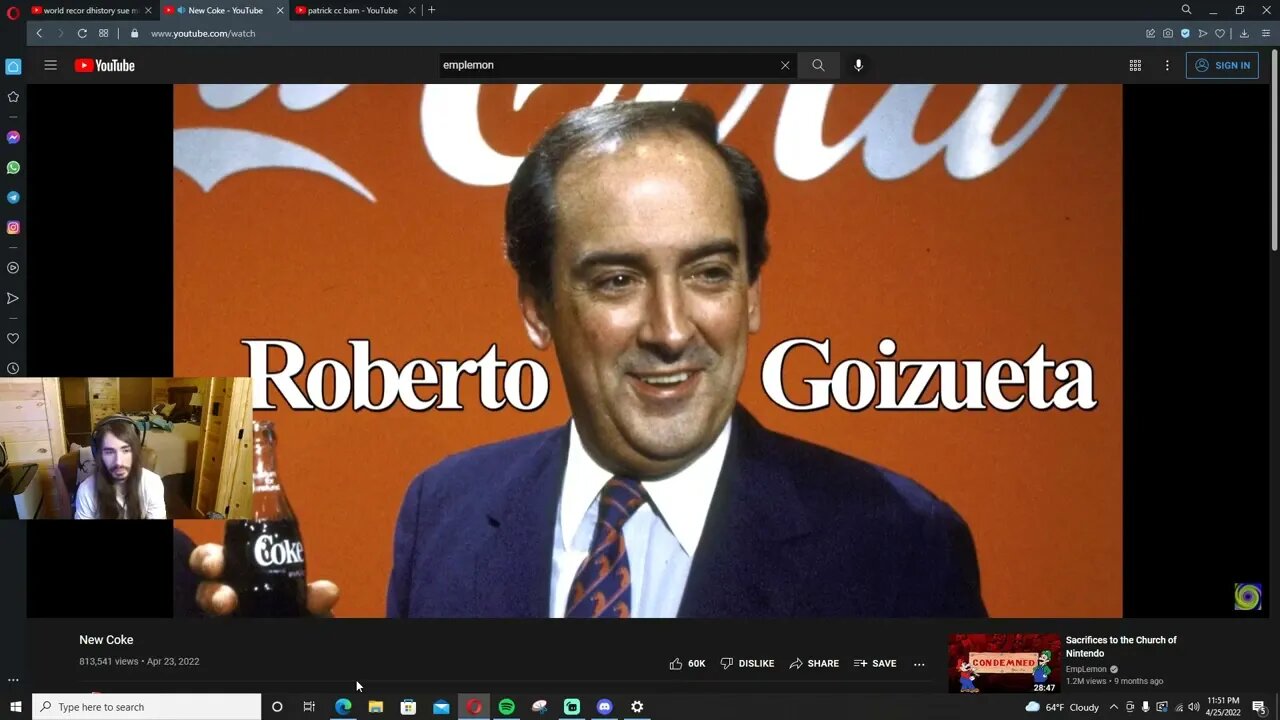Go to the YouTube logo home link
1280x720 pixels.
104,65
